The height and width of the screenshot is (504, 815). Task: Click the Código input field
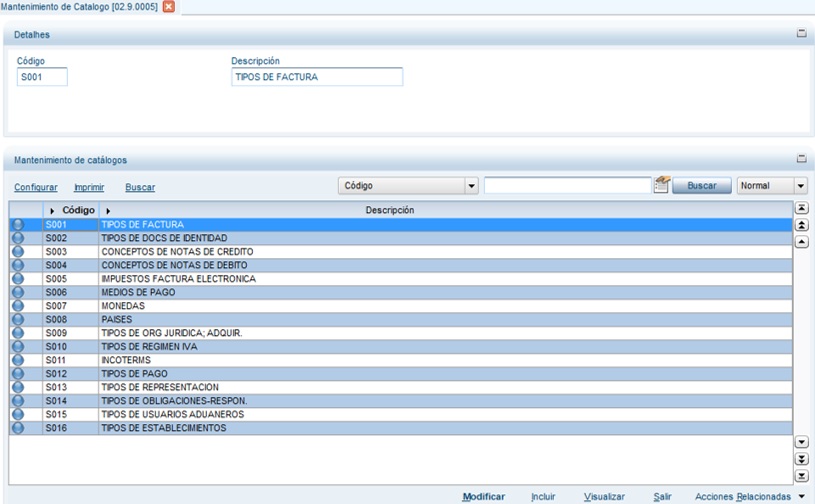[42, 77]
